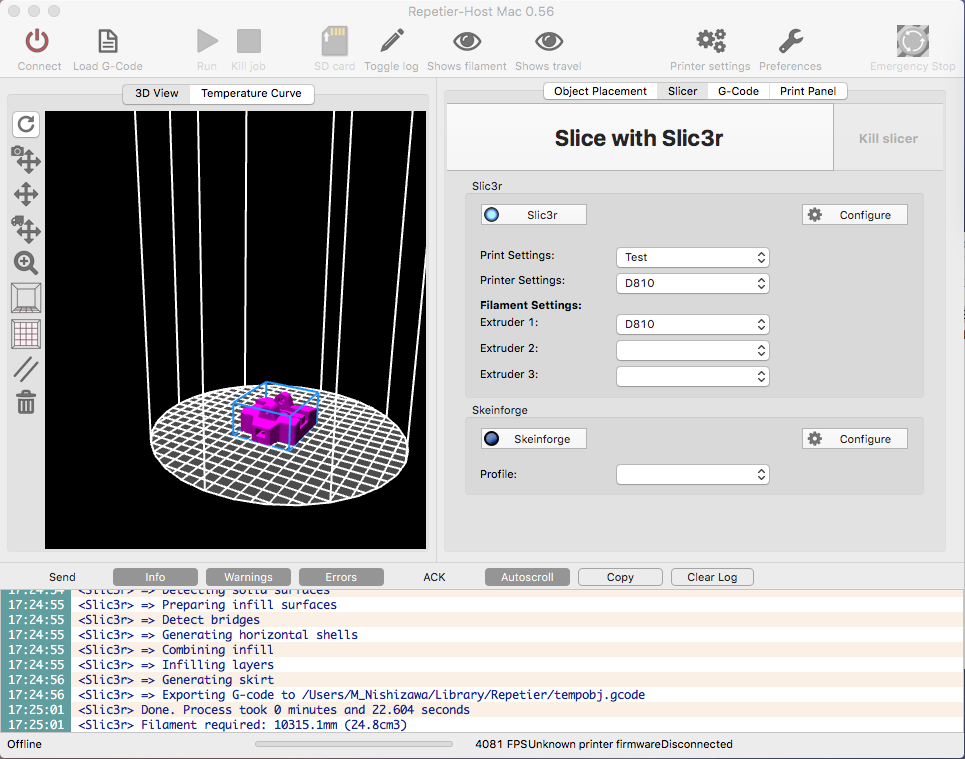Click the 'Done. Process took' log line

click(x=482, y=709)
